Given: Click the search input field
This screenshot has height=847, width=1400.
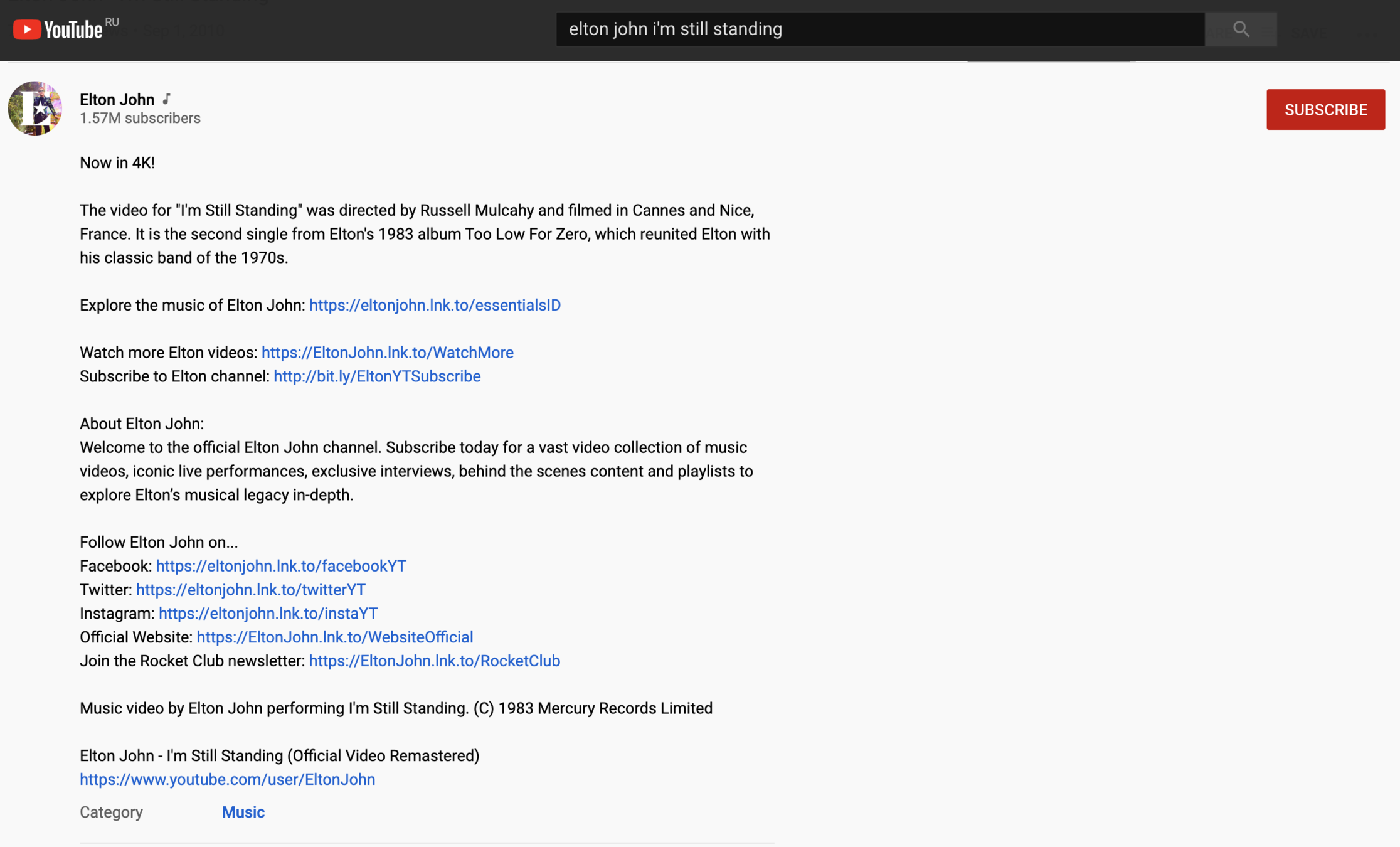Looking at the screenshot, I should (x=878, y=29).
